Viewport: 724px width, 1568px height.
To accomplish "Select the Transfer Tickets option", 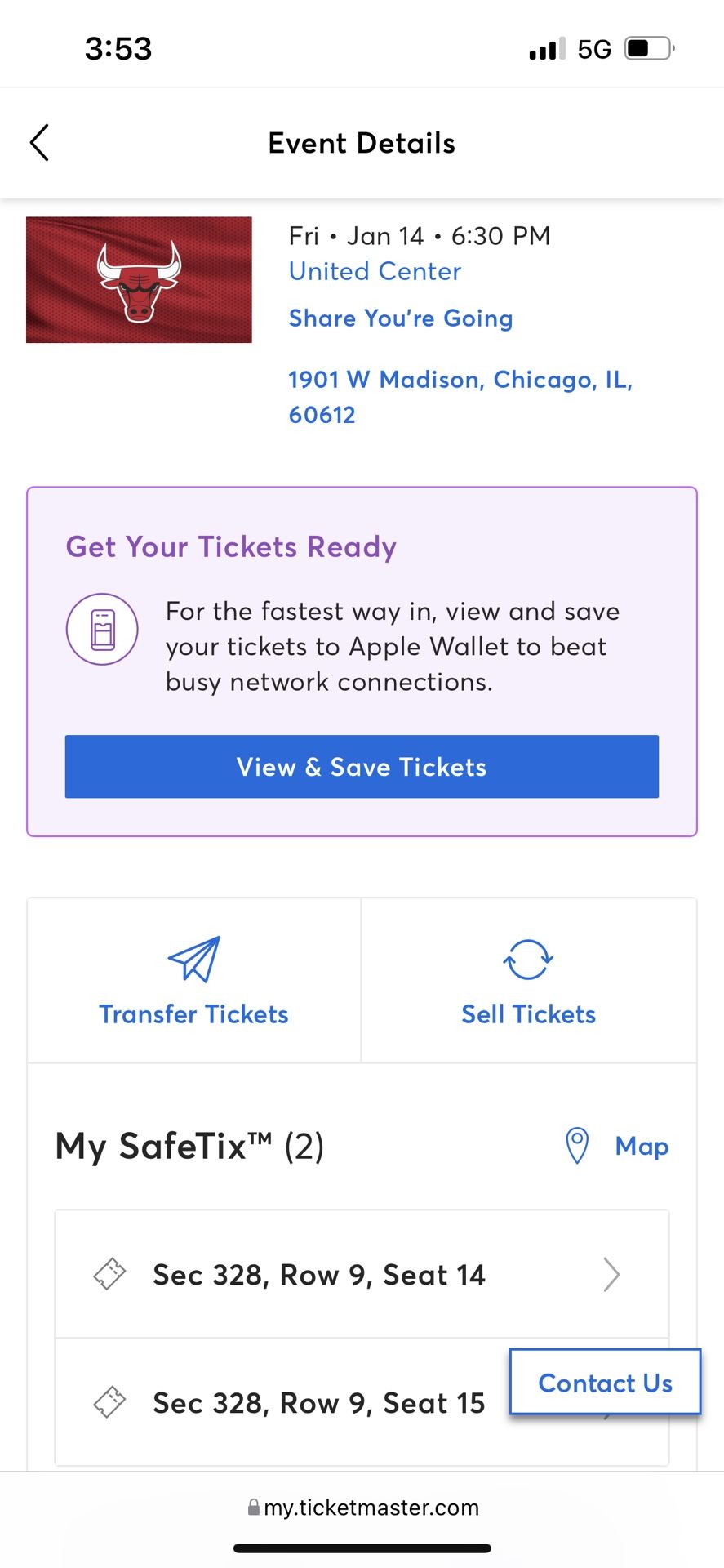I will (x=194, y=980).
